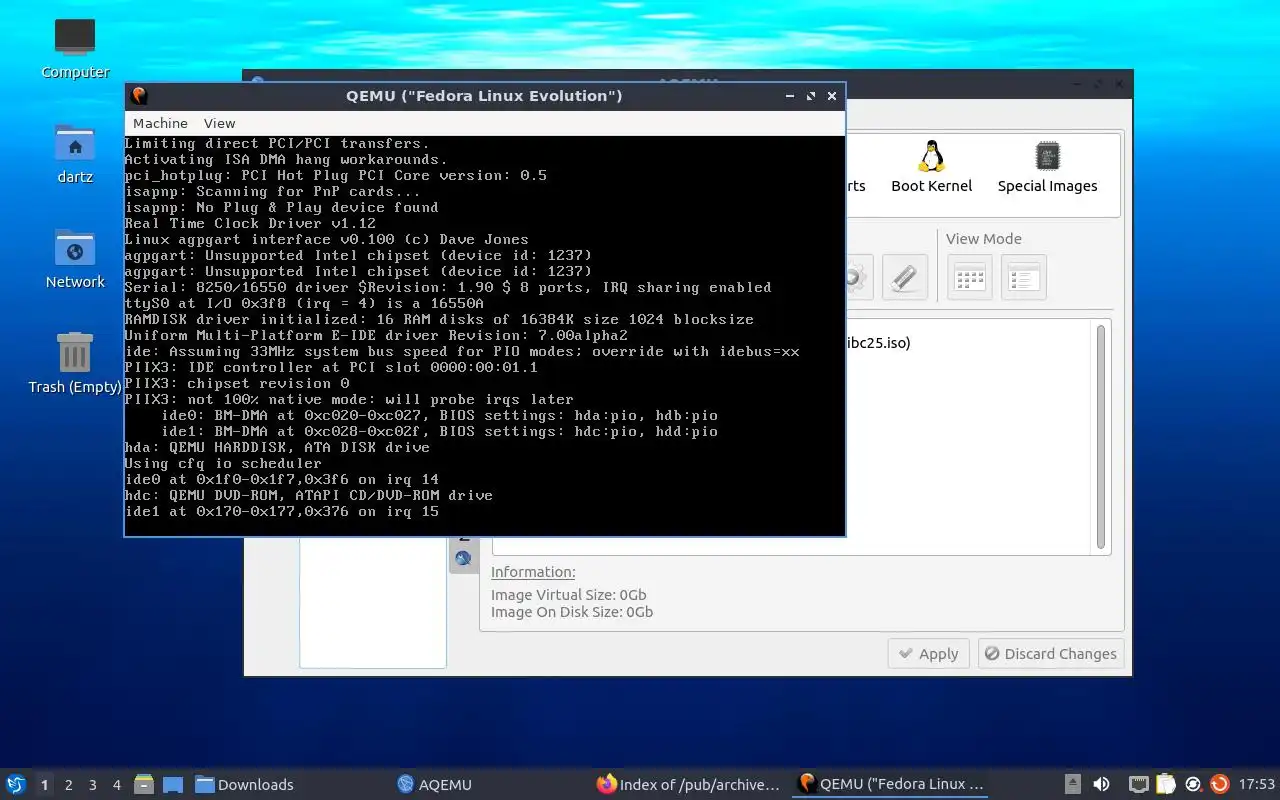Open network status tray icon
The width and height of the screenshot is (1280, 800).
[1139, 785]
